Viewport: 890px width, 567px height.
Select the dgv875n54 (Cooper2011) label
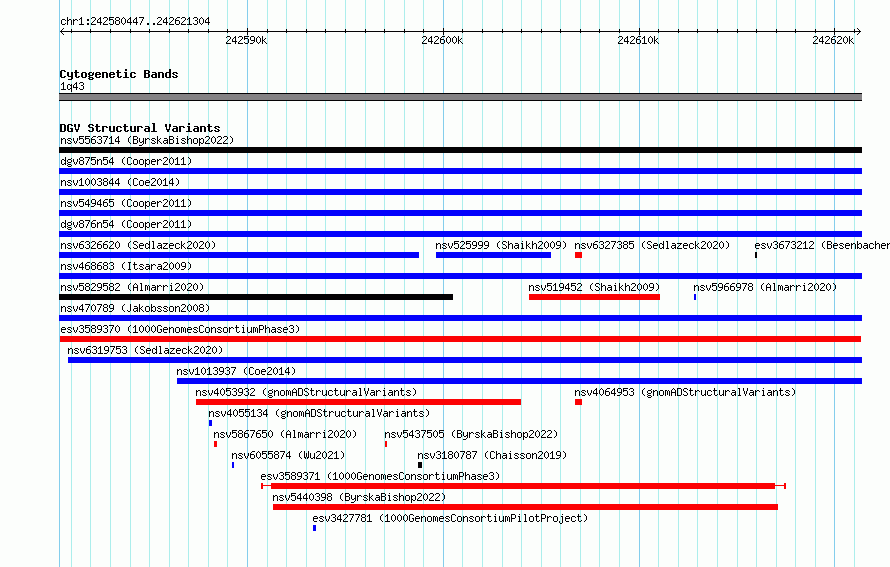(x=126, y=161)
